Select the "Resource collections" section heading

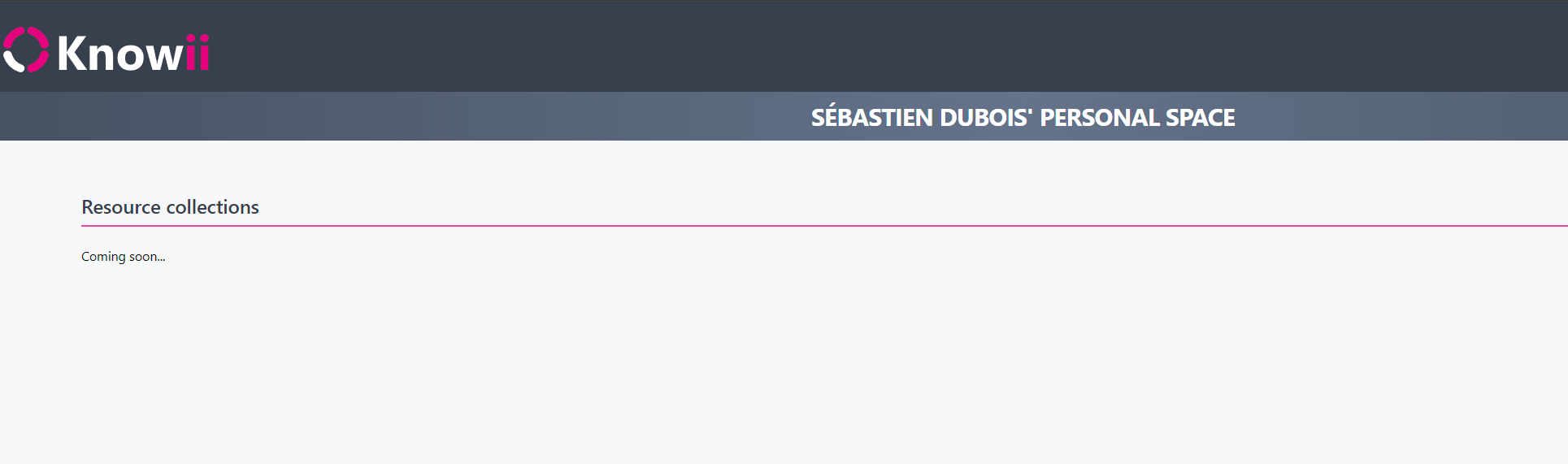pyautogui.click(x=170, y=207)
